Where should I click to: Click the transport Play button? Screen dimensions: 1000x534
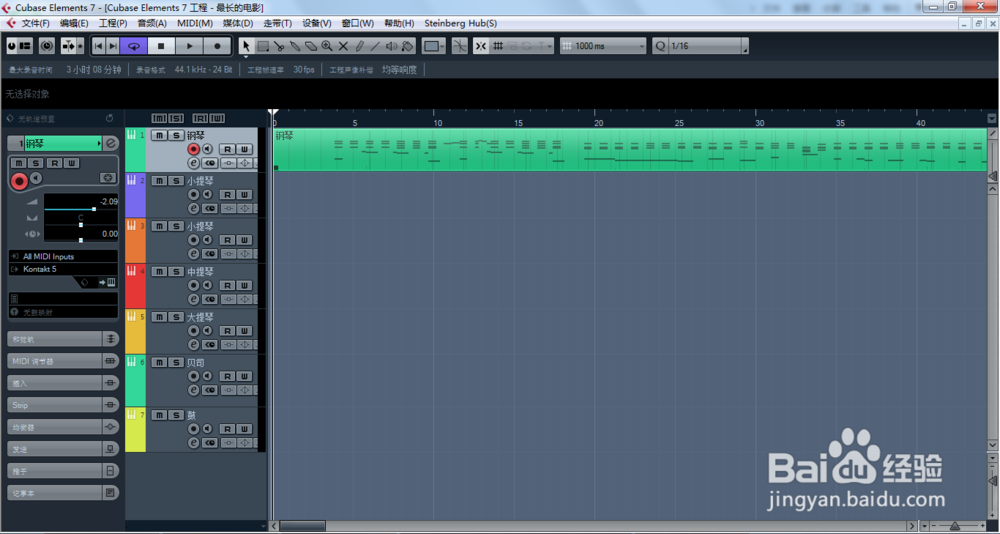[189, 46]
